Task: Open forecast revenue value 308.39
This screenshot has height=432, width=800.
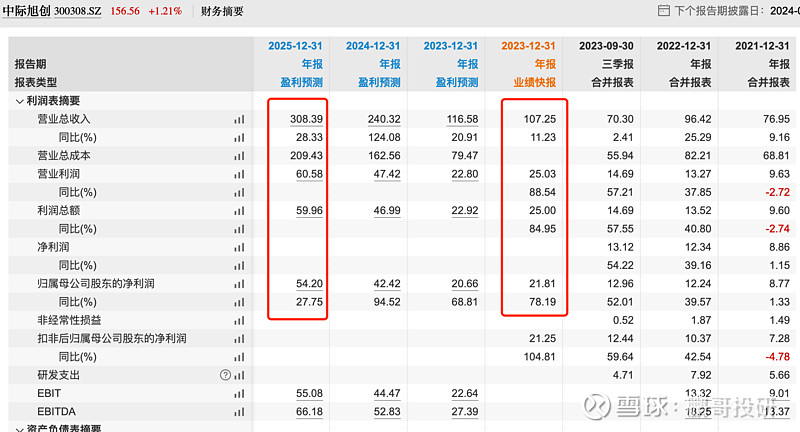Action: (x=306, y=119)
